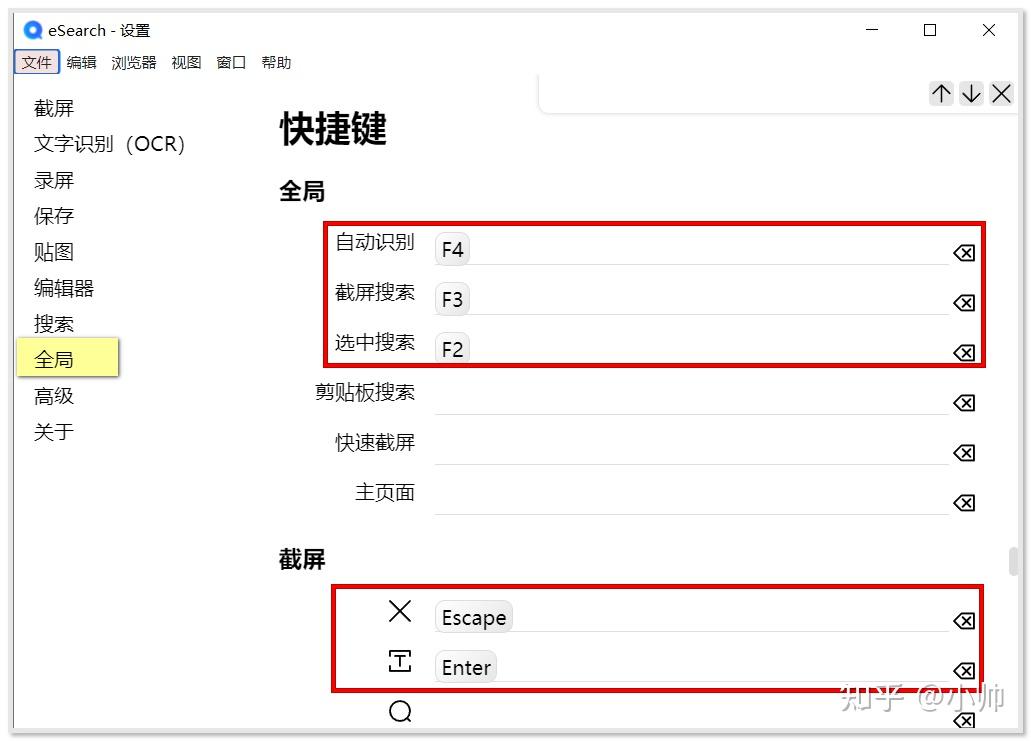Clear the 截屏搜索 F3 shortcut with backspace icon

click(x=963, y=302)
